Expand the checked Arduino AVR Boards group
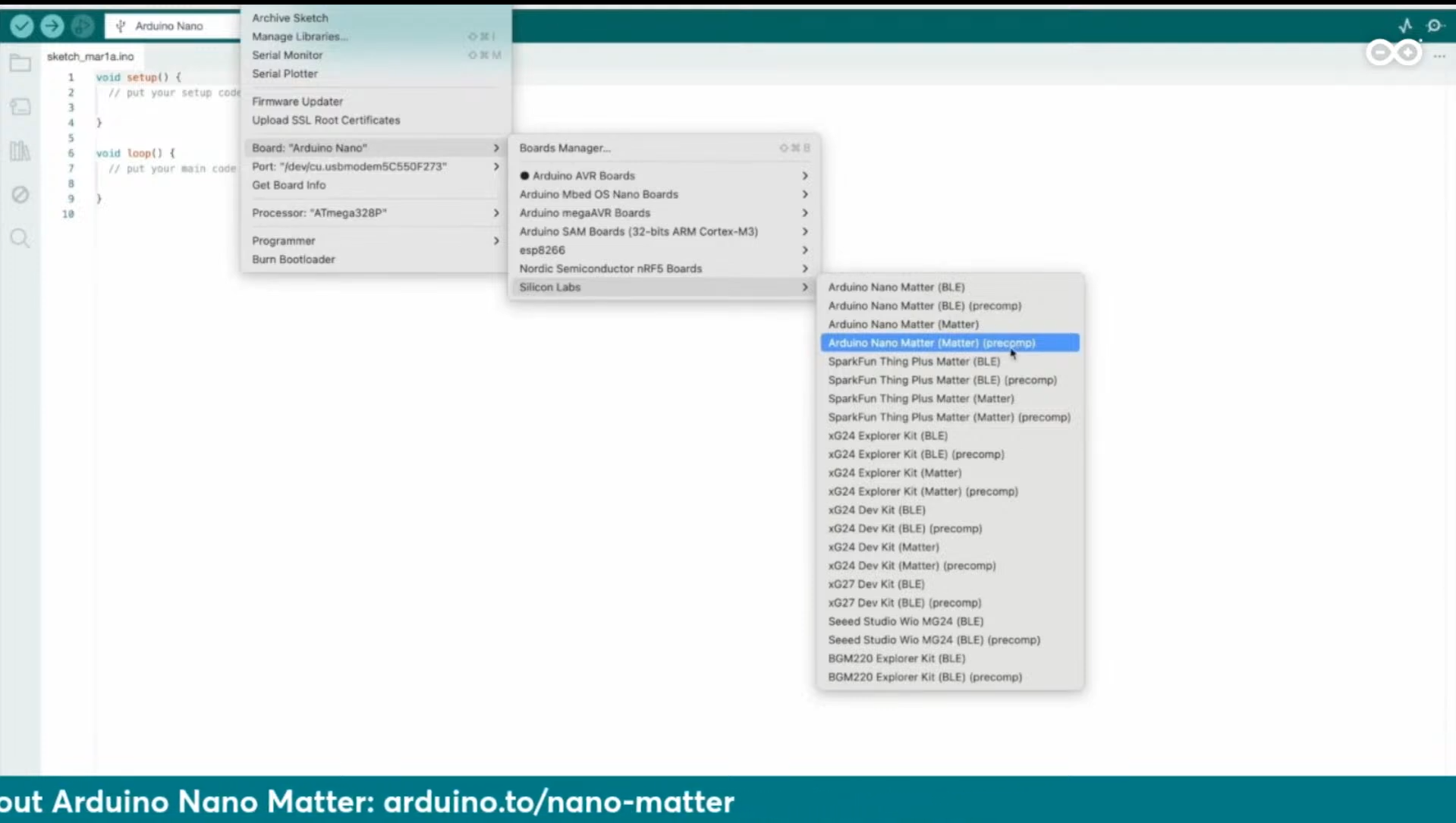The image size is (1456, 823). 664,175
